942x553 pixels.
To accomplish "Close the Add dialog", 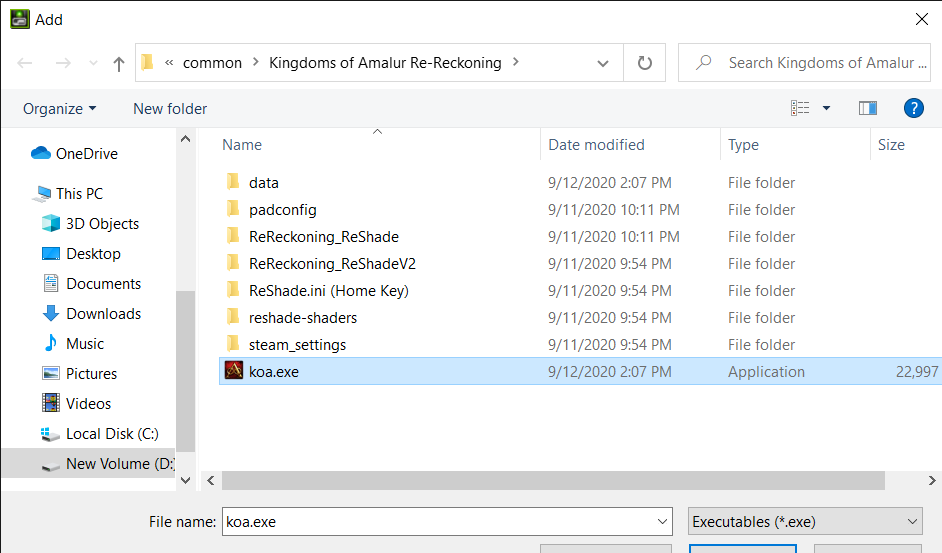I will pos(922,19).
